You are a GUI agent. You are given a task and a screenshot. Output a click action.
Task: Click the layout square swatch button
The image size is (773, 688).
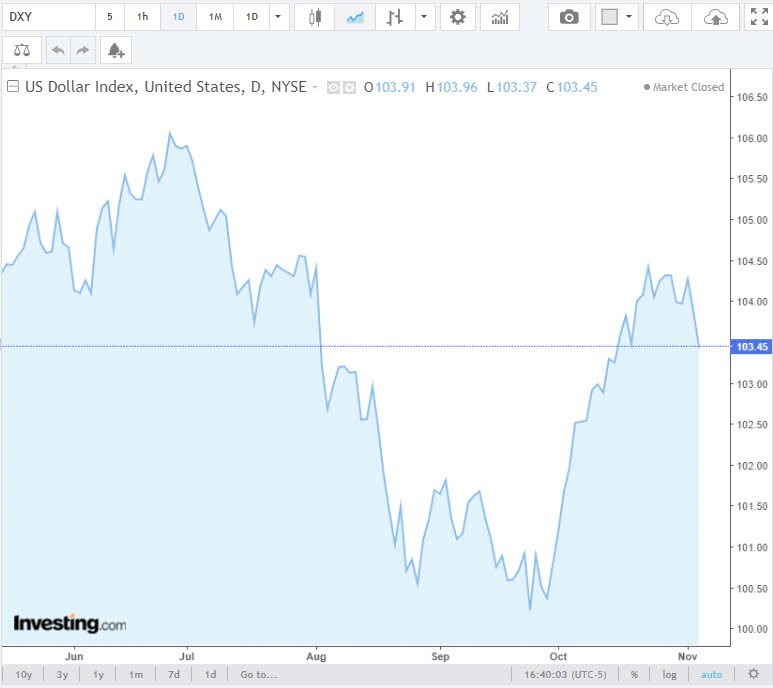pos(609,17)
